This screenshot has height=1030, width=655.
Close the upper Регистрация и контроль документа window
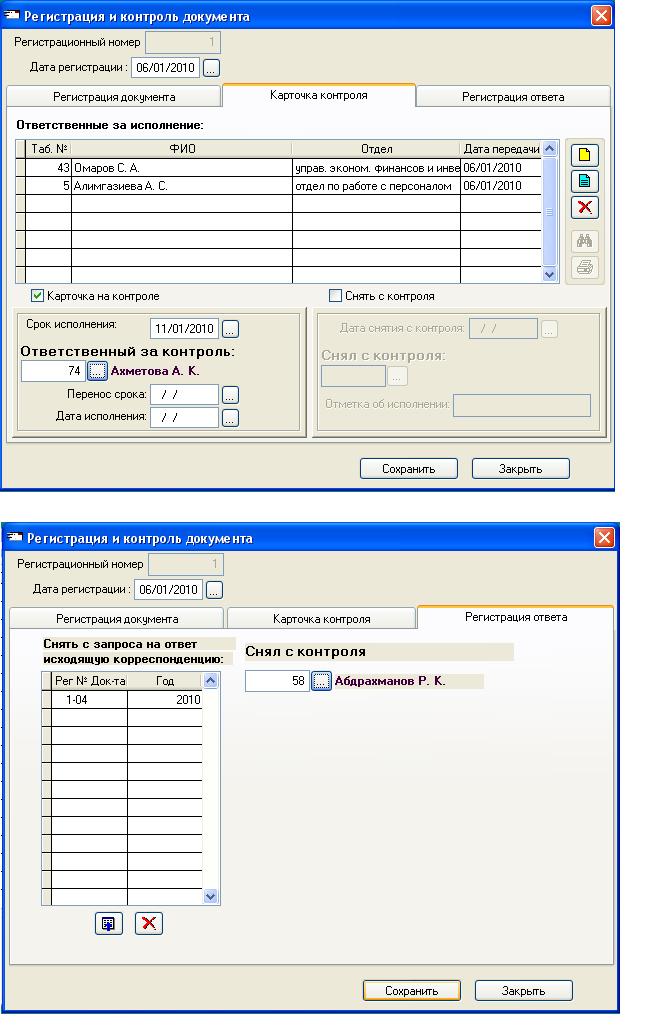[x=601, y=16]
